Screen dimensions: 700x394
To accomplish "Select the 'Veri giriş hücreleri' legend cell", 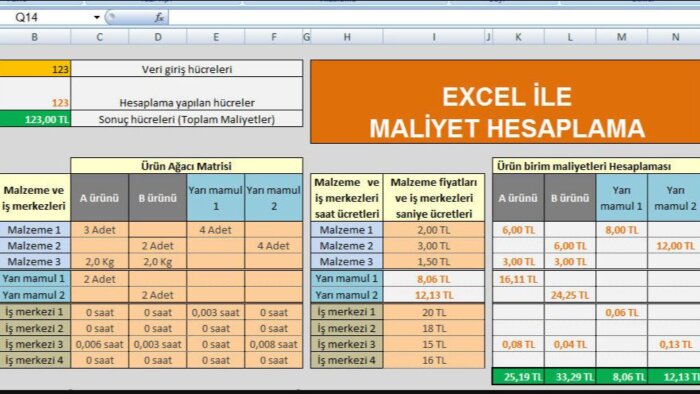I will coord(187,69).
